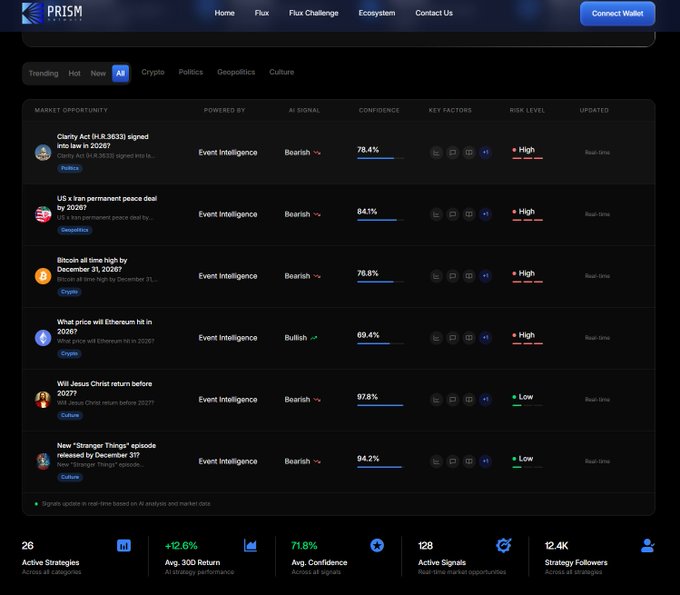This screenshot has height=595, width=680.
Task: Click the Bitcoin coin icon
Action: (43, 276)
